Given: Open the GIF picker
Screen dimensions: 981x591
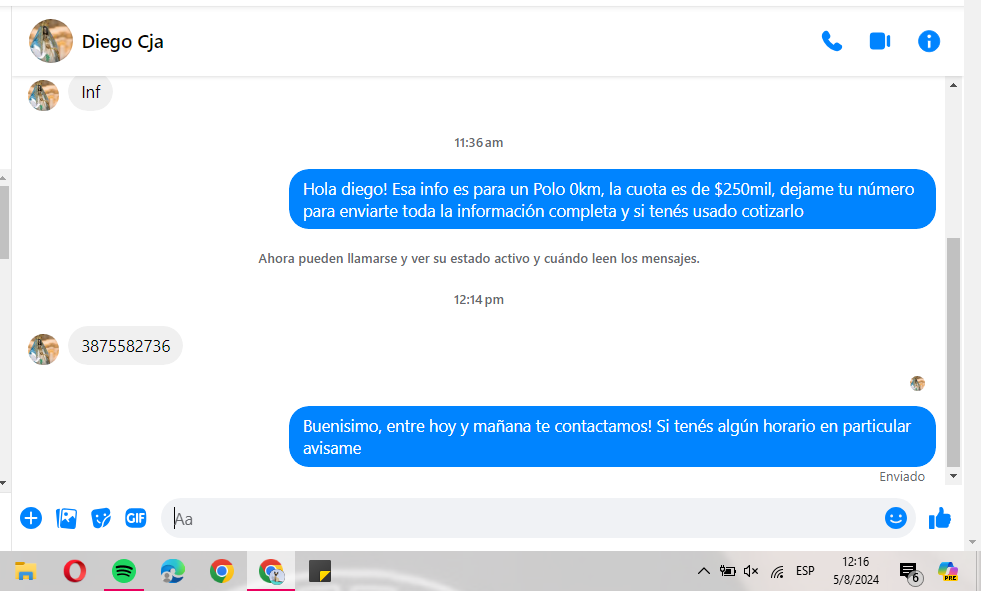Looking at the screenshot, I should 136,518.
